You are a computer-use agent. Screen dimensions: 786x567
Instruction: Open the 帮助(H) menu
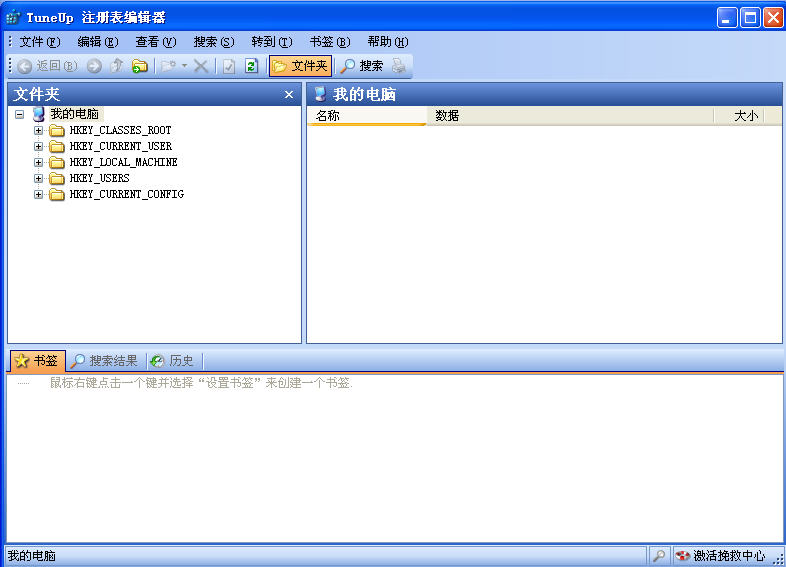point(388,42)
